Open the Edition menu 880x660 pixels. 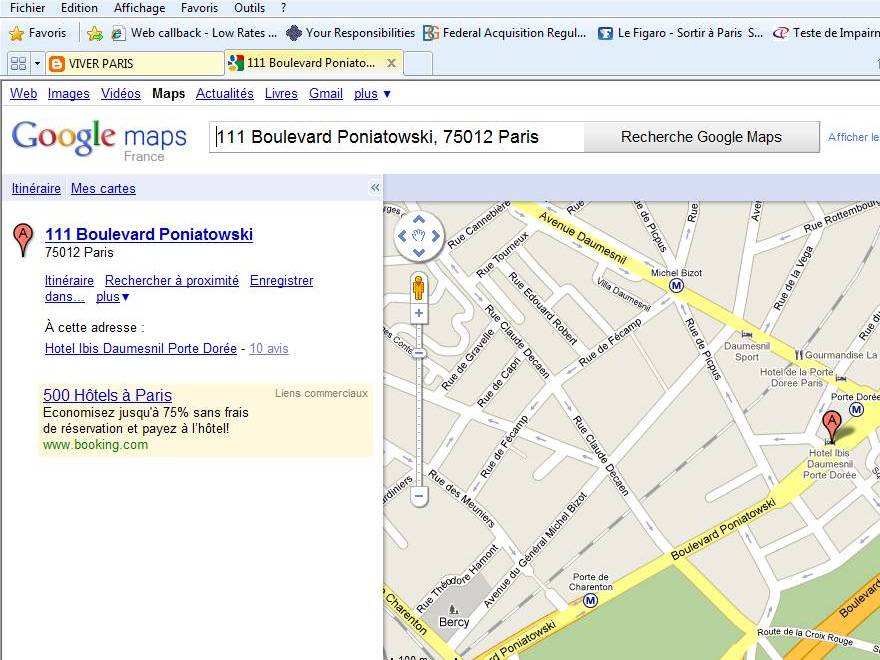[x=79, y=8]
